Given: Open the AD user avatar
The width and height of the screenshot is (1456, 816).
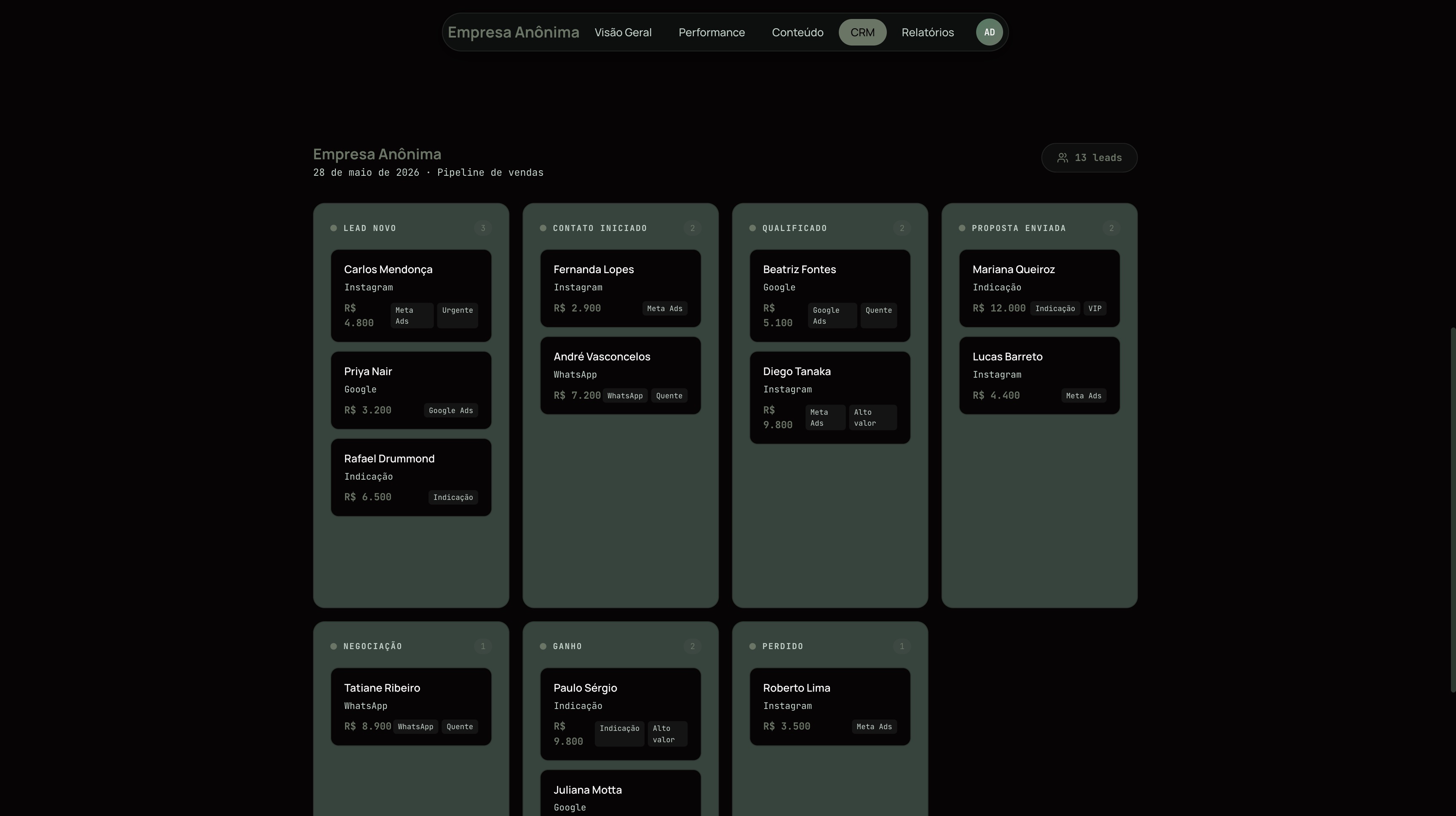Looking at the screenshot, I should [989, 32].
